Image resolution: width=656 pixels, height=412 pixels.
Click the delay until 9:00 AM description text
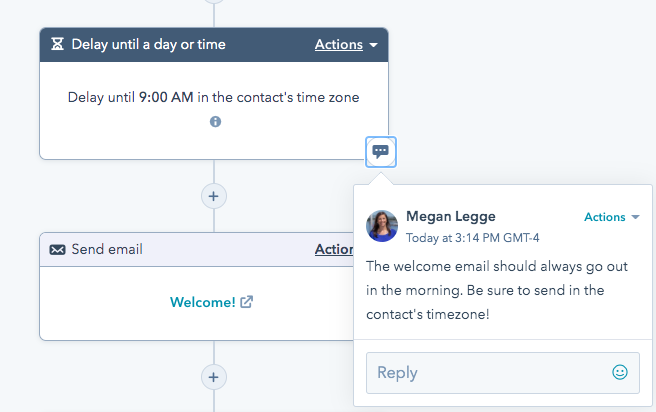tap(213, 97)
